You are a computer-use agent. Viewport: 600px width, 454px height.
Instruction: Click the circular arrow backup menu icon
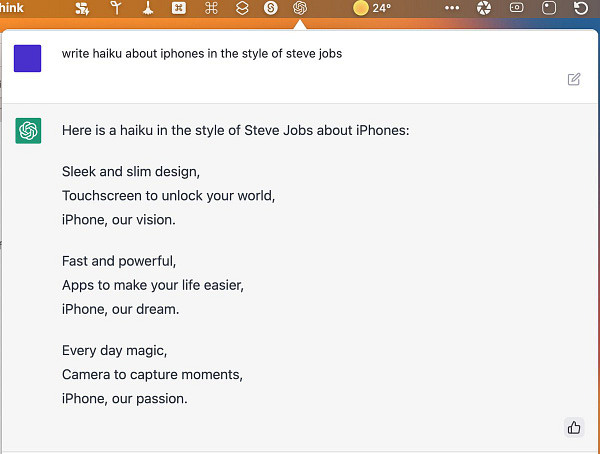click(x=580, y=8)
